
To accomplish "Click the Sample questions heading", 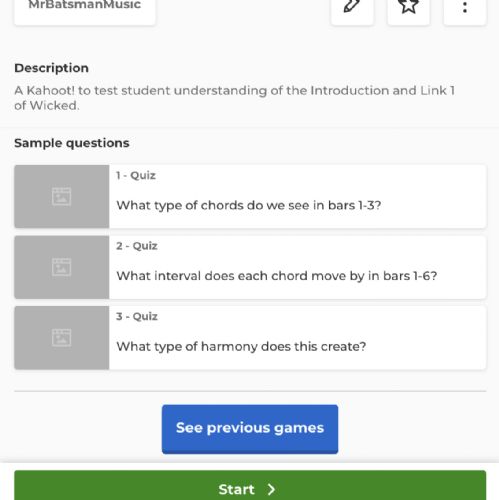I will (x=72, y=143).
